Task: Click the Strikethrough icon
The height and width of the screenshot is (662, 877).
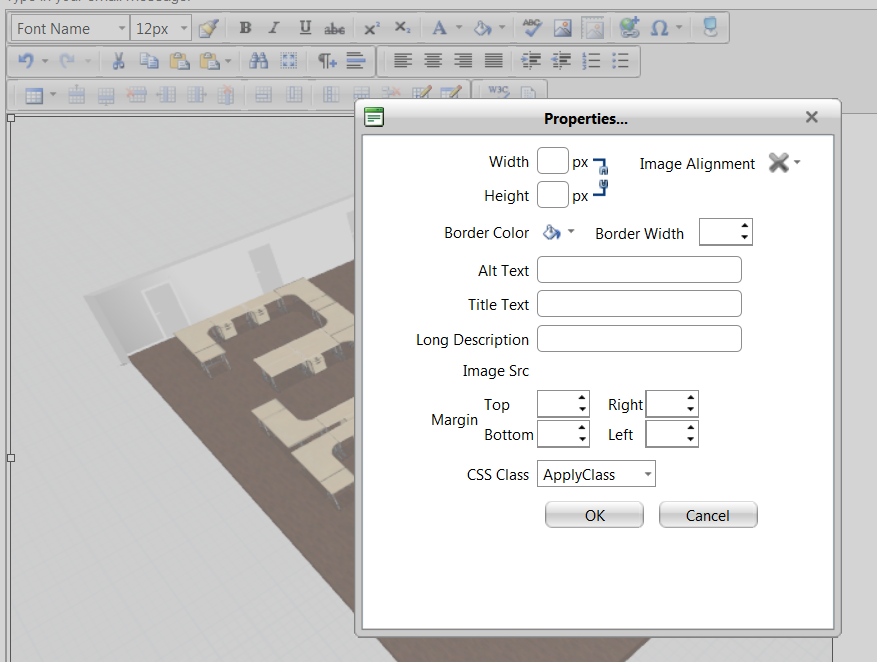Action: click(x=335, y=28)
